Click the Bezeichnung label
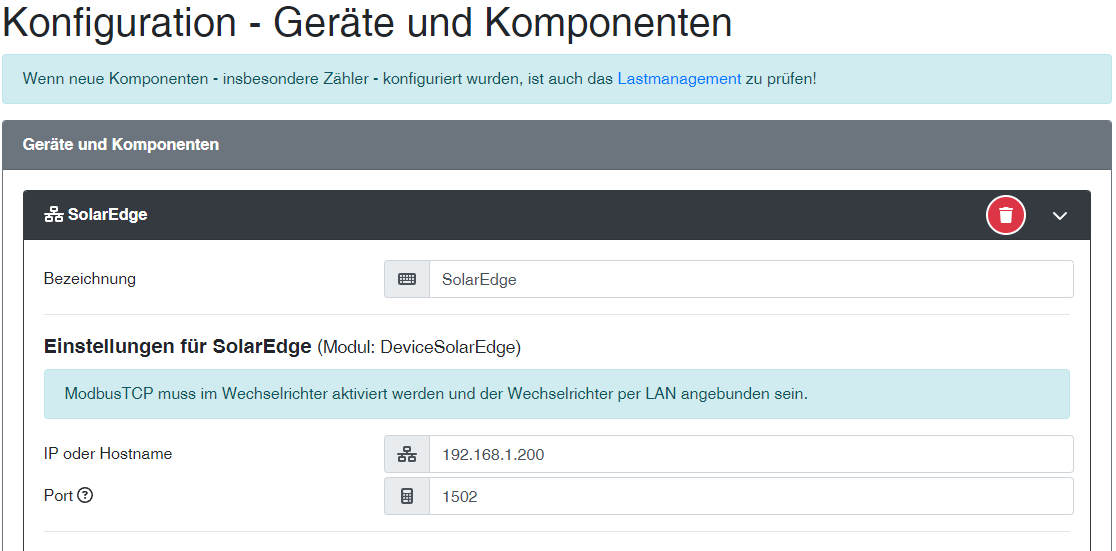The width and height of the screenshot is (1116, 551). (x=90, y=279)
